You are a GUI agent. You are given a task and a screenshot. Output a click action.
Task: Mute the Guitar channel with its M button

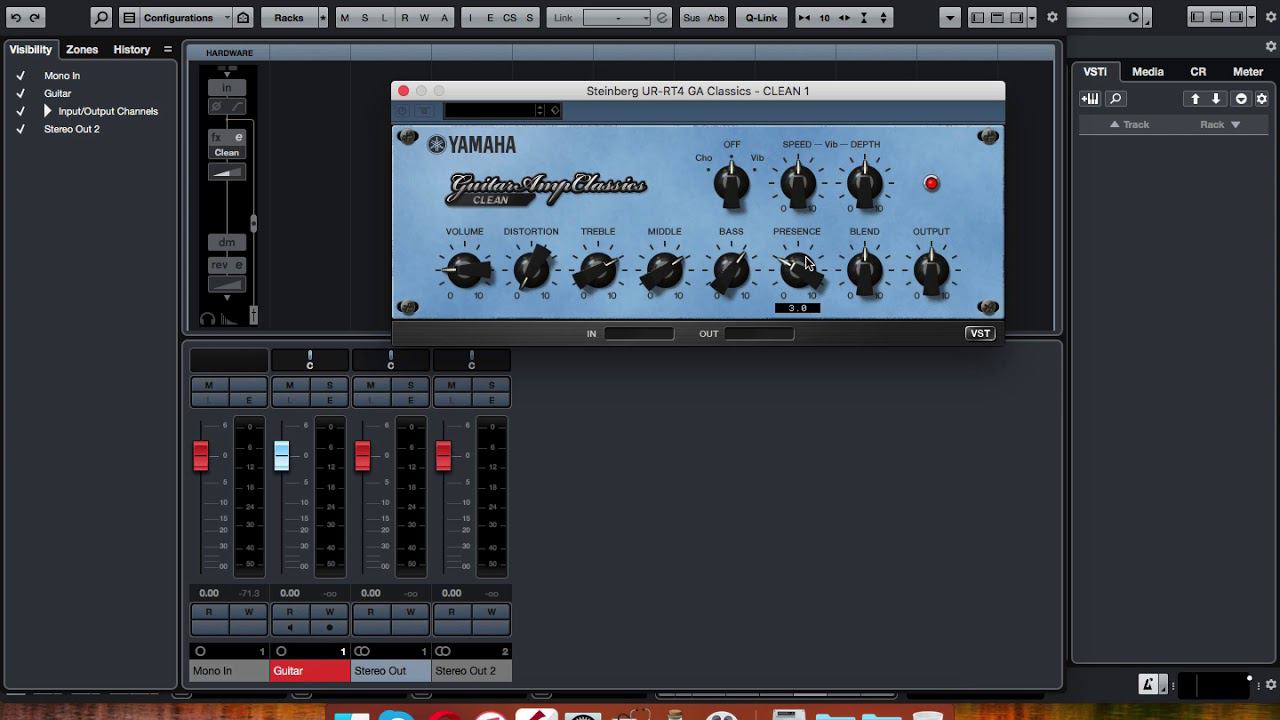coord(290,384)
